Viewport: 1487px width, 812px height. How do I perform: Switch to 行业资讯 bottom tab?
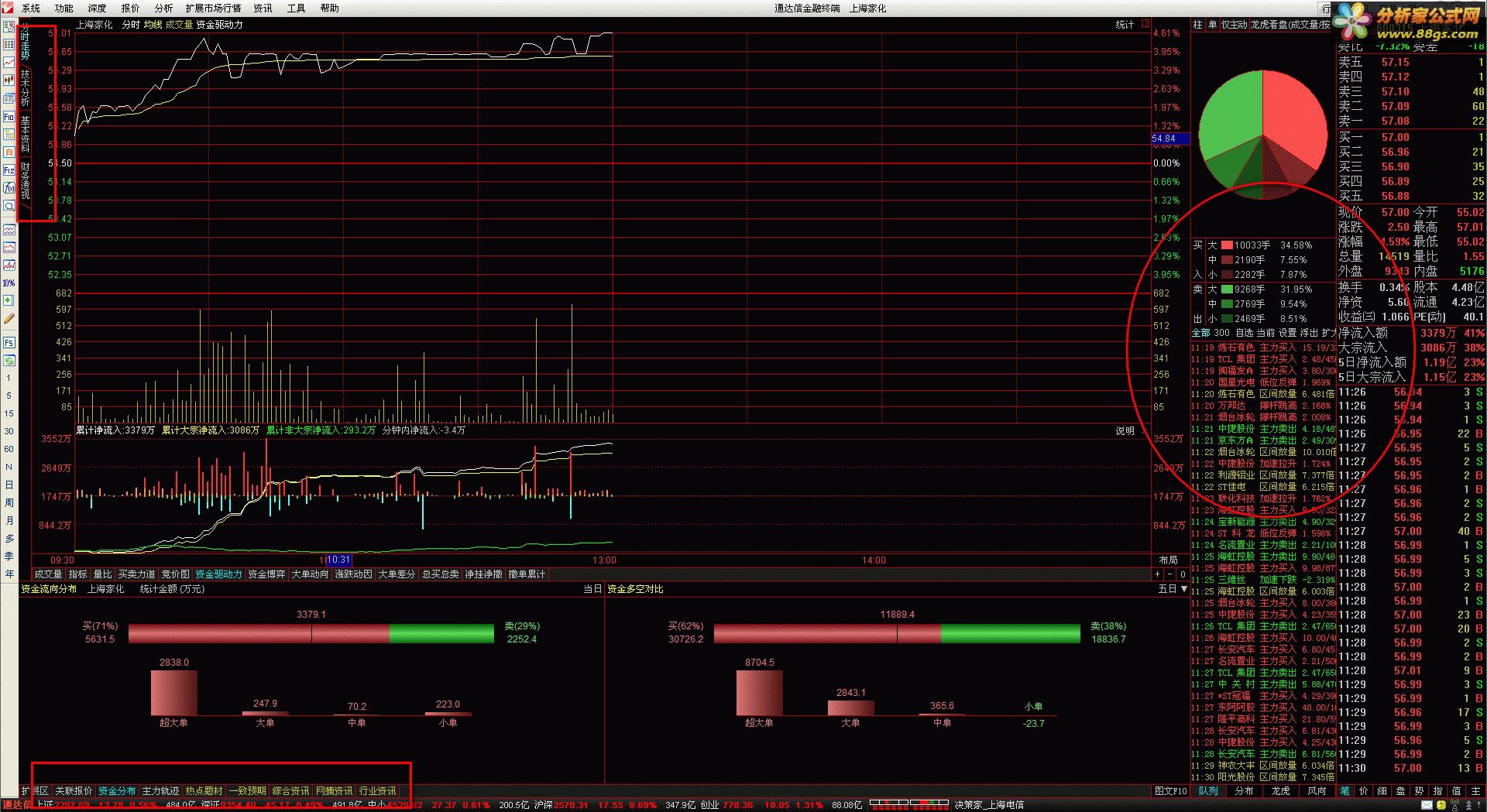point(377,791)
